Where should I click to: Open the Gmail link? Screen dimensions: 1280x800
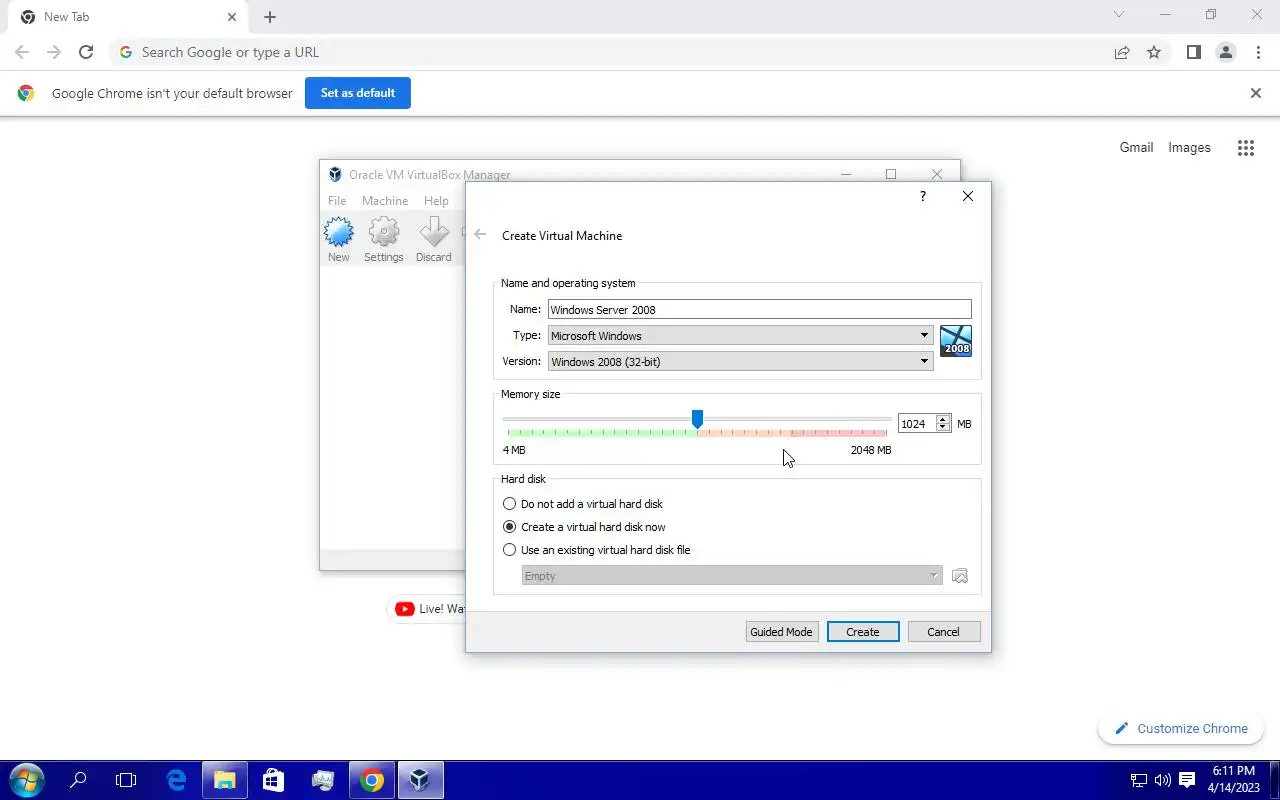pyautogui.click(x=1136, y=147)
